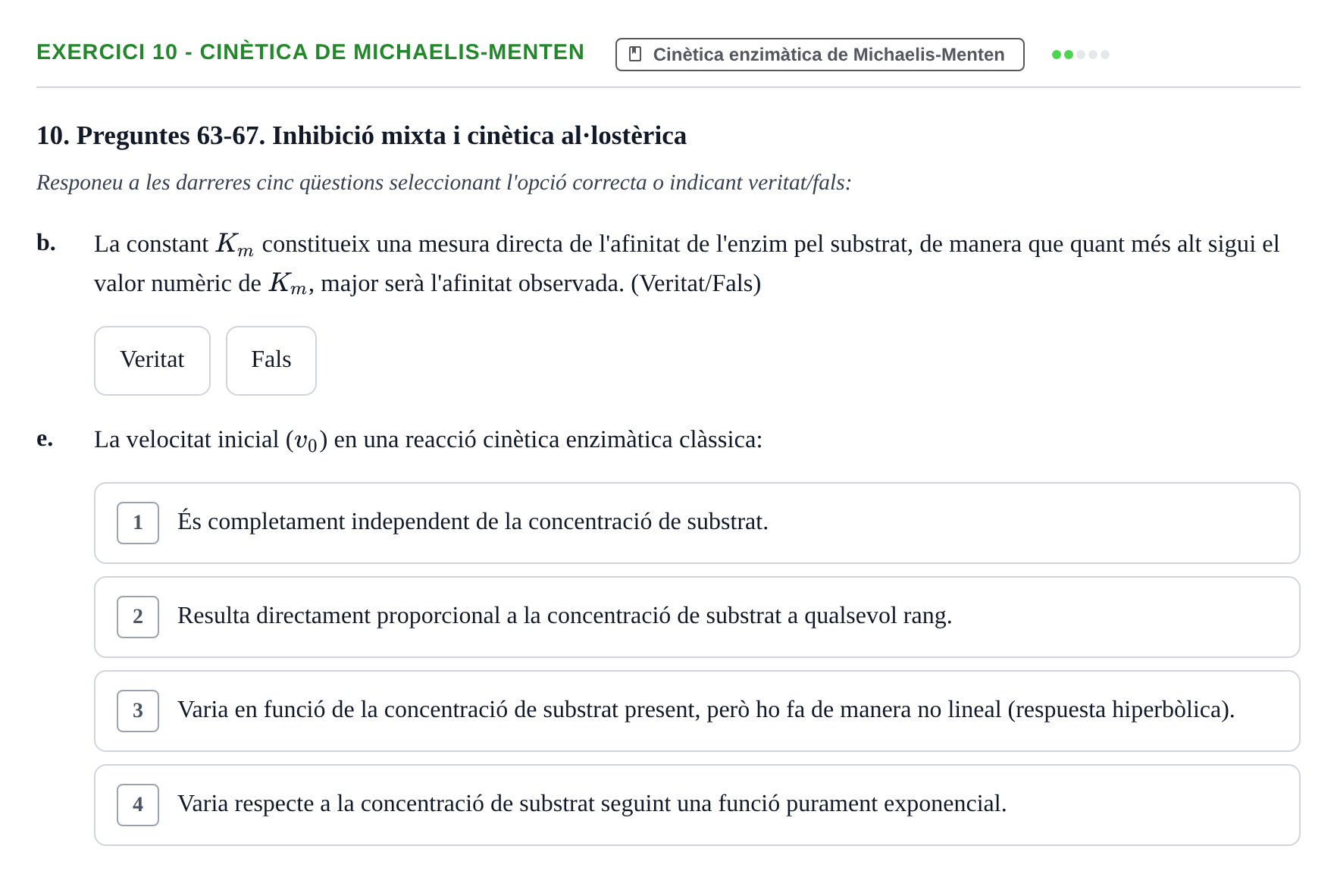This screenshot has width=1337, height=896.
Task: Click the green difficulty dots indicator
Action: 1080,55
